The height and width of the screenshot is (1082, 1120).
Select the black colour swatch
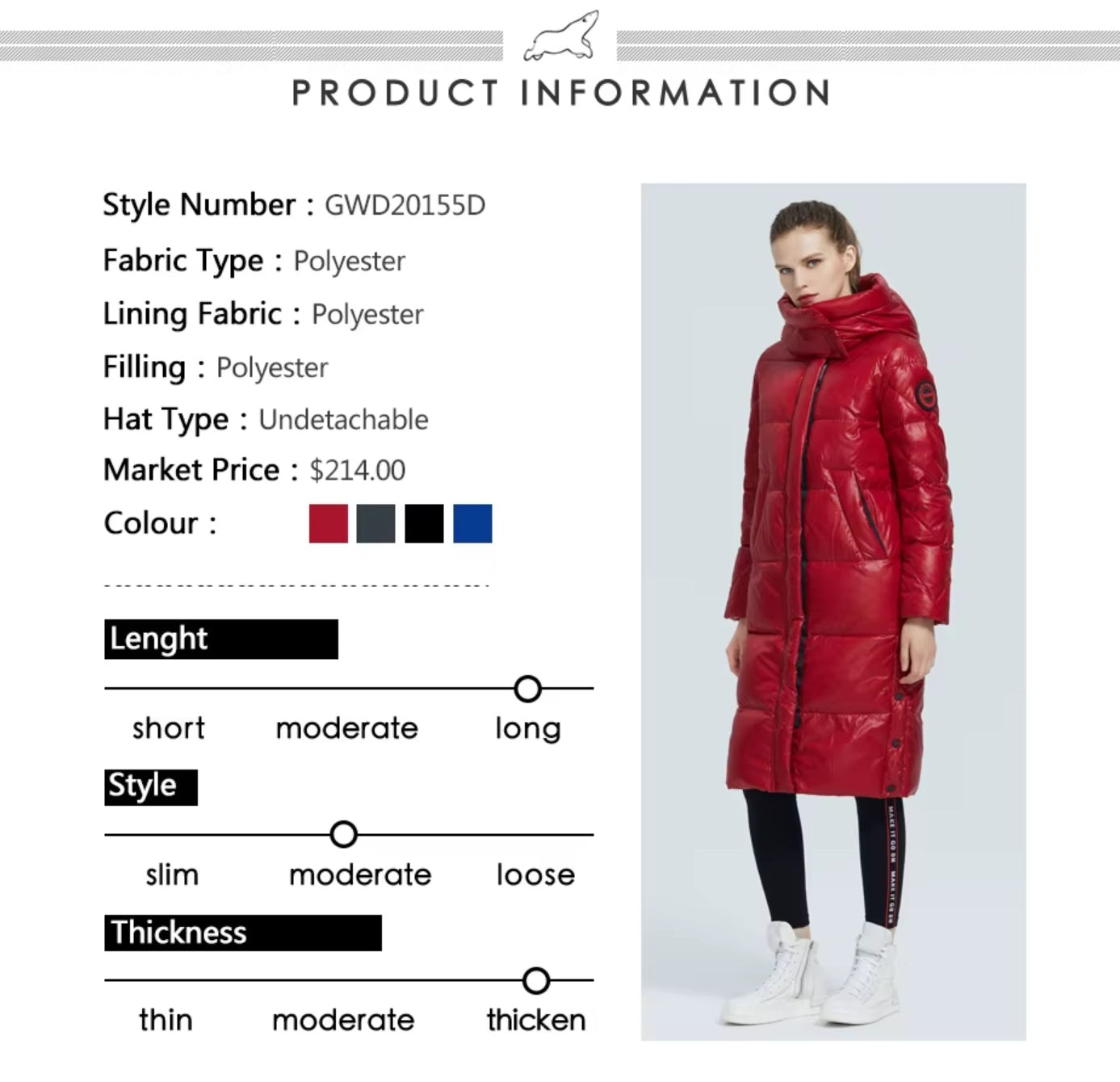point(424,523)
